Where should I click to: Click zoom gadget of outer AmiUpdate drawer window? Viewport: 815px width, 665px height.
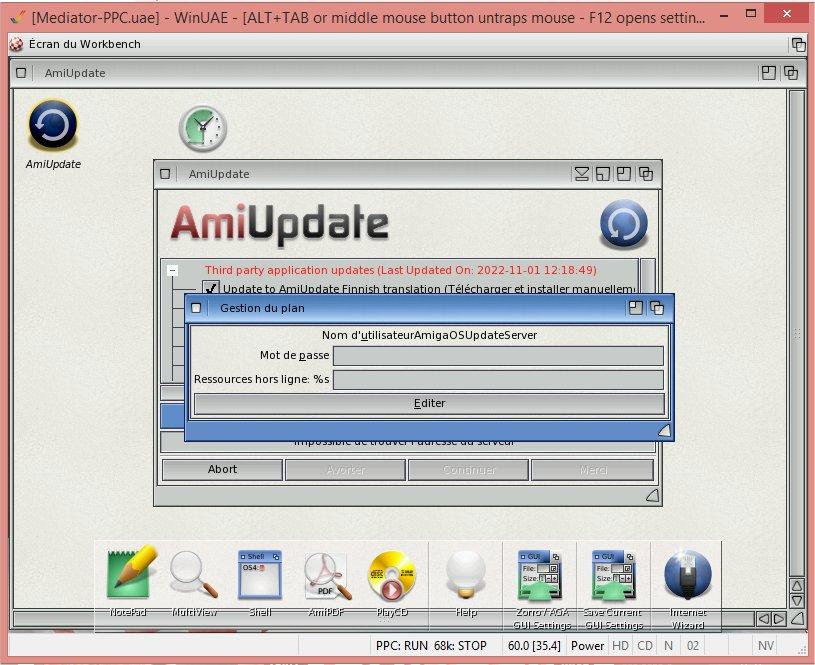pyautogui.click(x=769, y=73)
